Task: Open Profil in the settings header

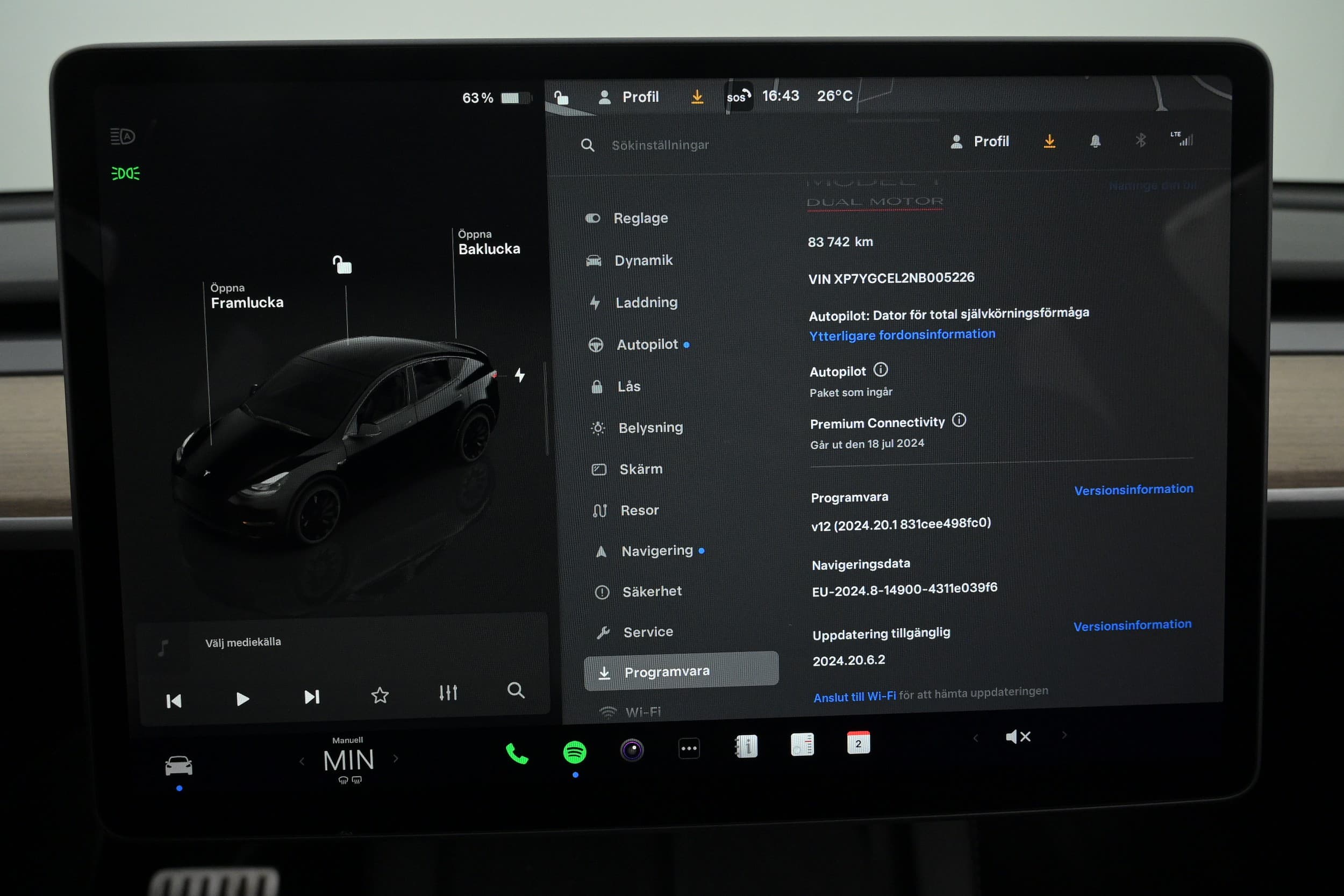Action: [980, 141]
